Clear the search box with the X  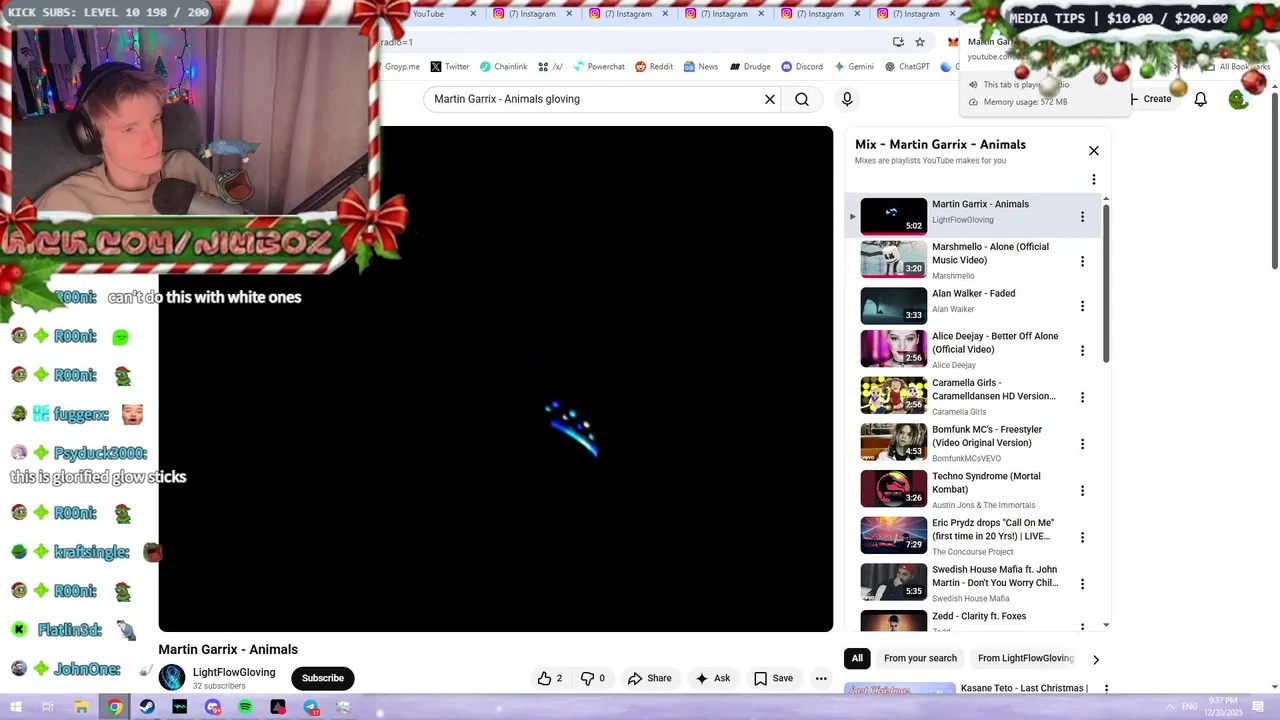click(770, 99)
